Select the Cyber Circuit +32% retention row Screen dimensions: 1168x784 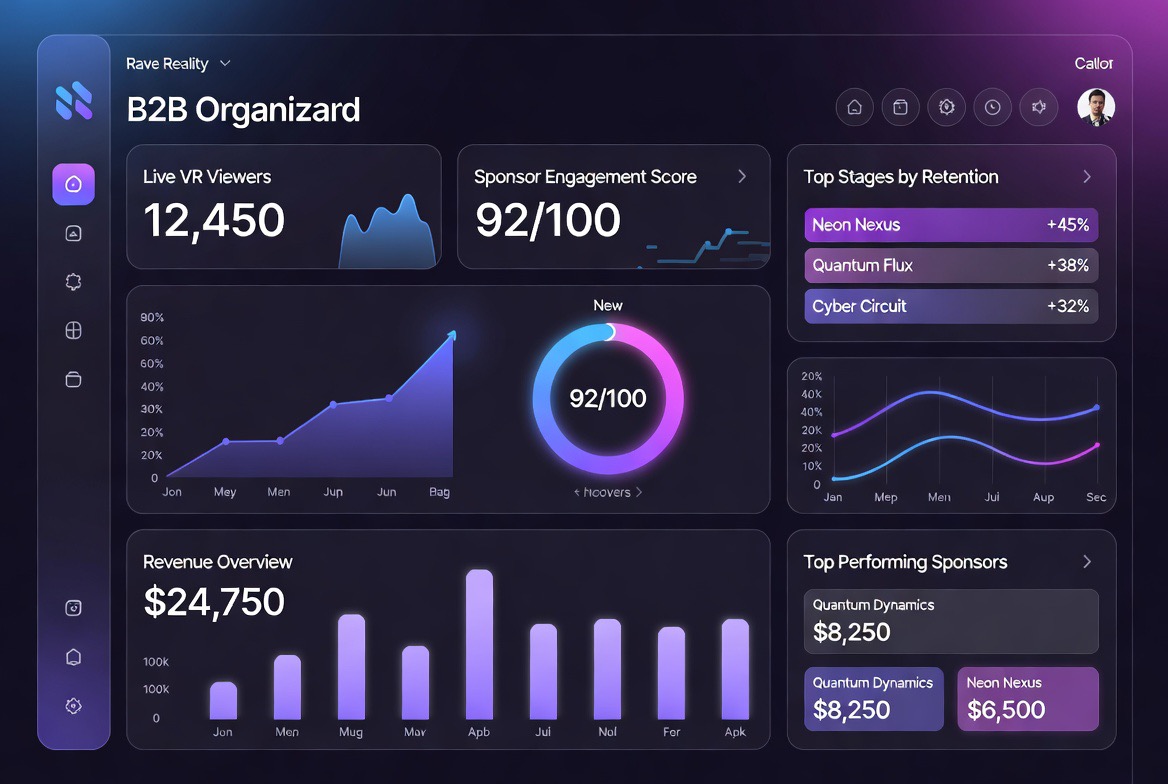951,306
